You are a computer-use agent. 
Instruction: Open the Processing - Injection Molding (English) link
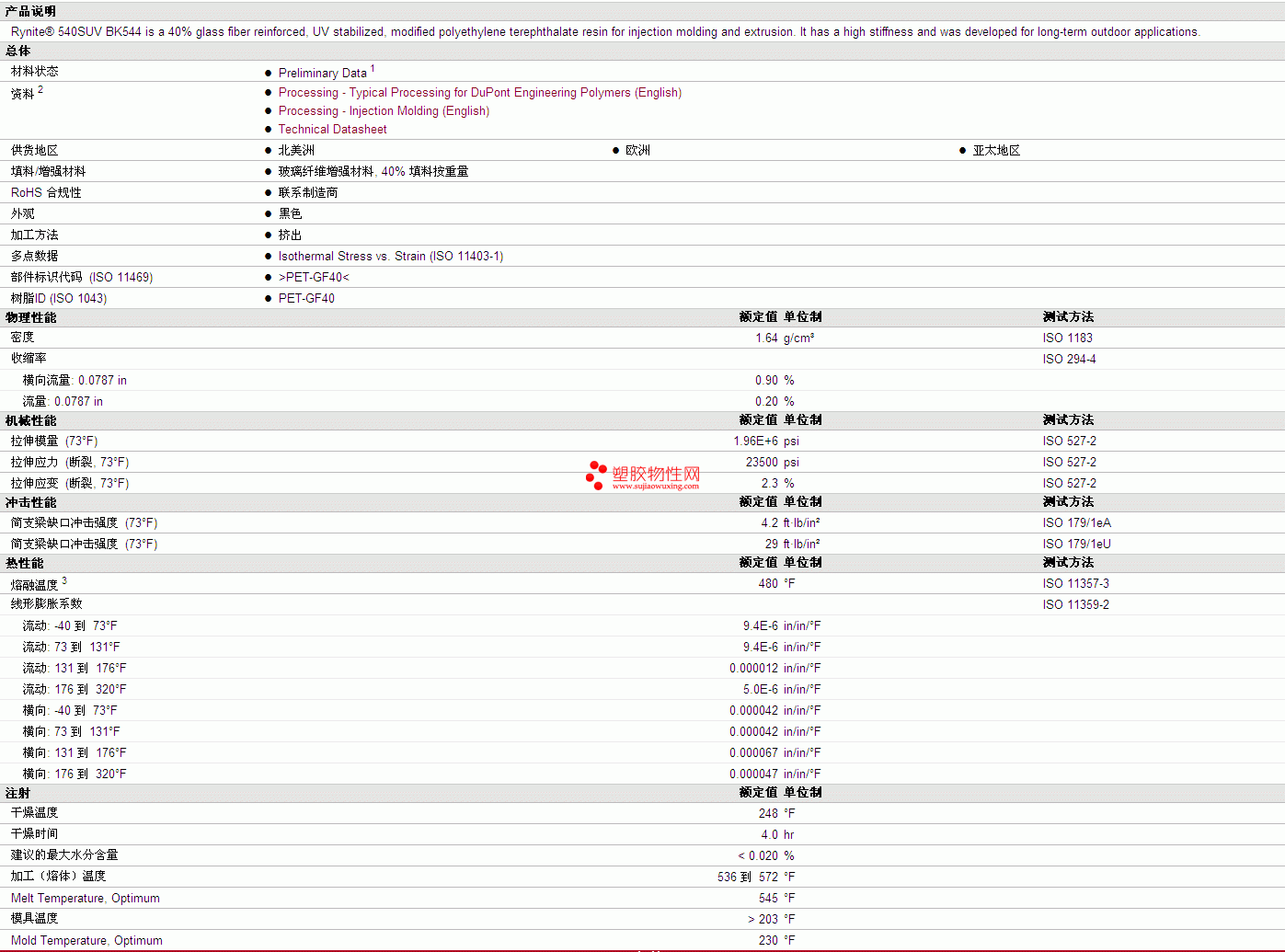384,111
